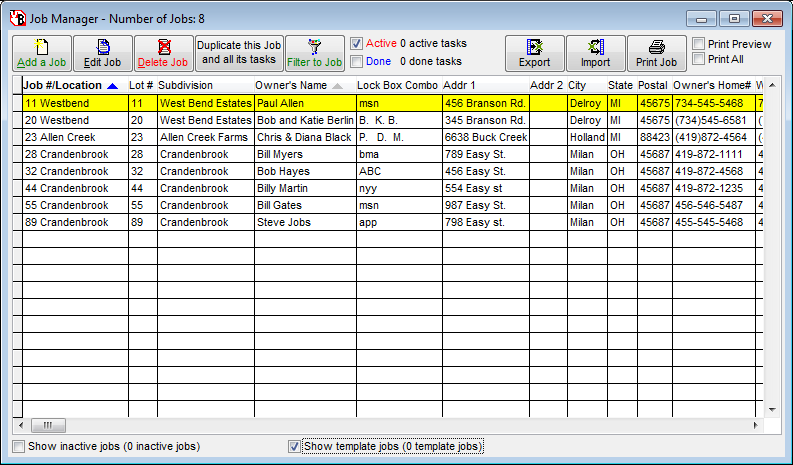Click the Export icon button
The width and height of the screenshot is (793, 465).
coord(534,53)
